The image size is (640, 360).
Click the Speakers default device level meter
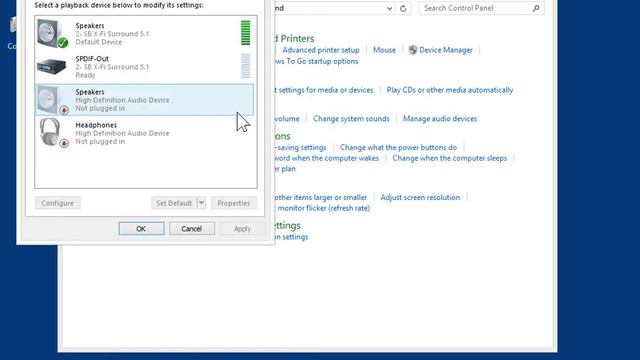pos(245,33)
